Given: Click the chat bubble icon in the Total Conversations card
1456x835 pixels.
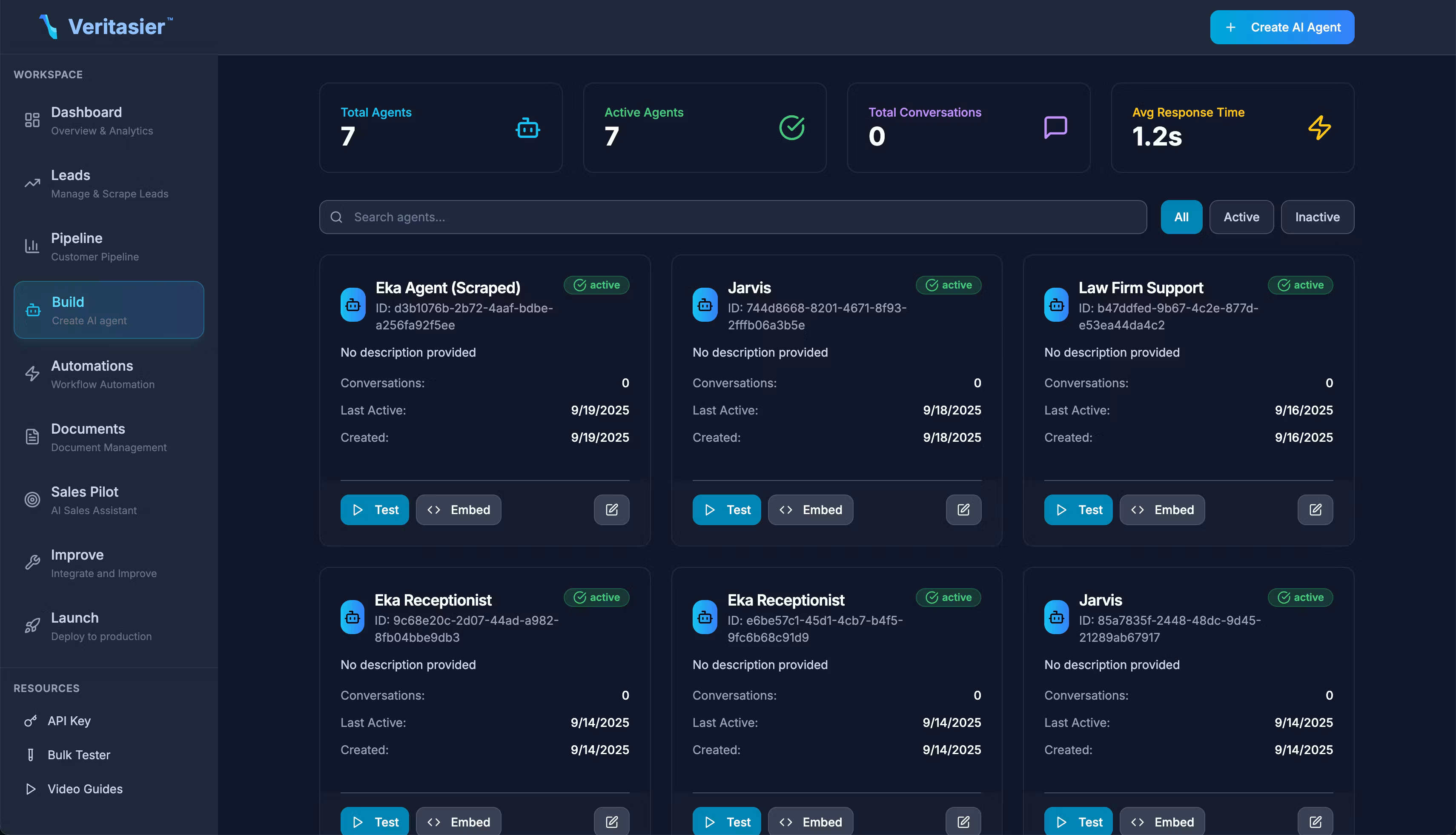Looking at the screenshot, I should [x=1055, y=127].
